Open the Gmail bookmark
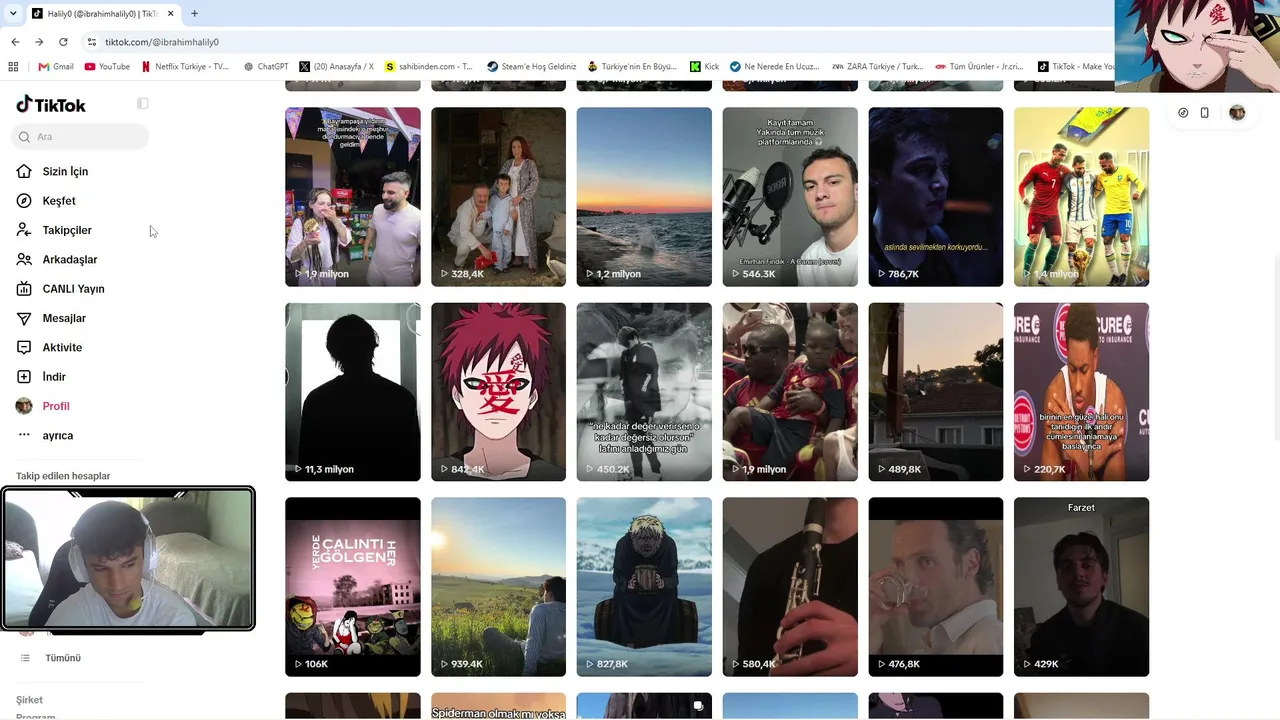Image resolution: width=1280 pixels, height=720 pixels. tap(55, 67)
